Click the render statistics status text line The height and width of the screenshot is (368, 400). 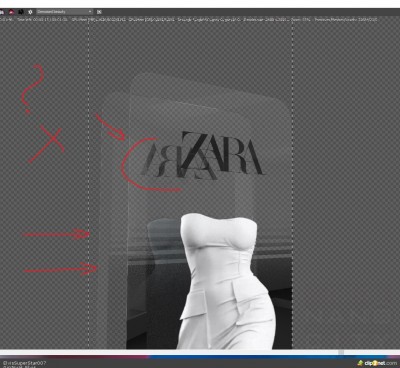click(x=188, y=20)
